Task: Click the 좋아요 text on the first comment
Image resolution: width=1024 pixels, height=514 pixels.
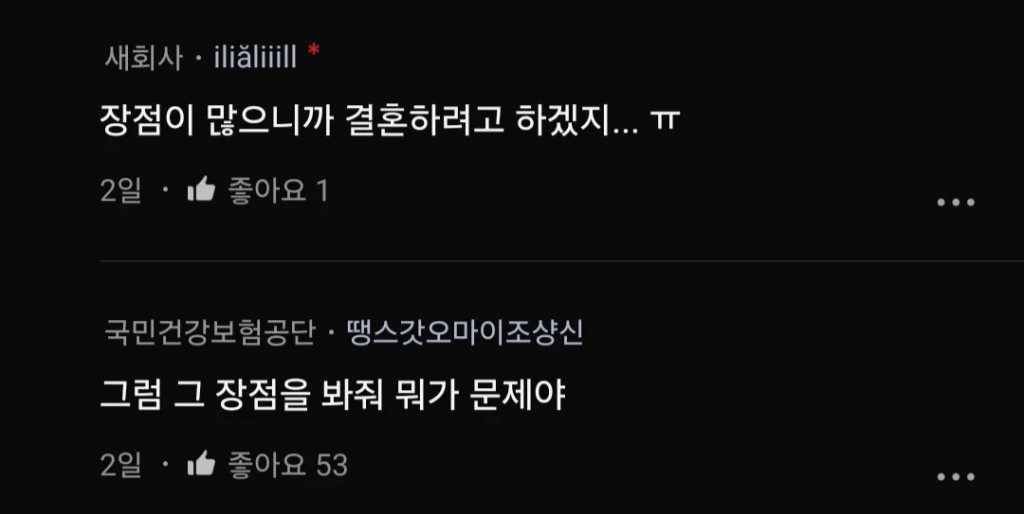Action: 267,190
